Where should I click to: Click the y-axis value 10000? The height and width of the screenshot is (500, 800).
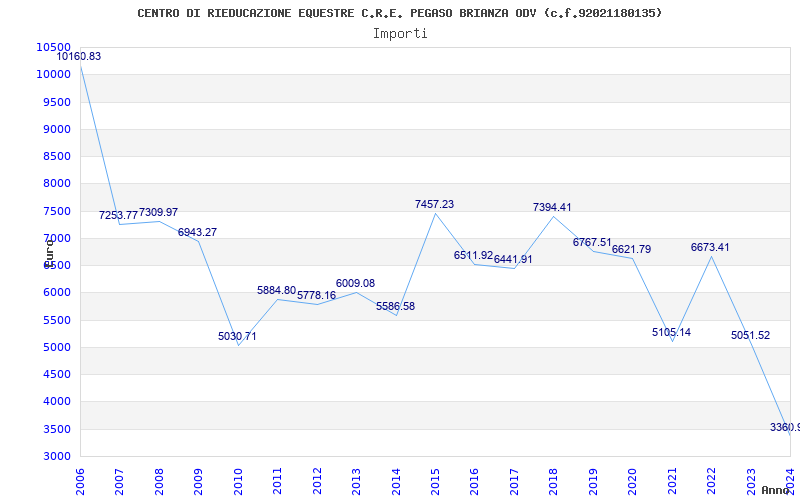(x=54, y=74)
